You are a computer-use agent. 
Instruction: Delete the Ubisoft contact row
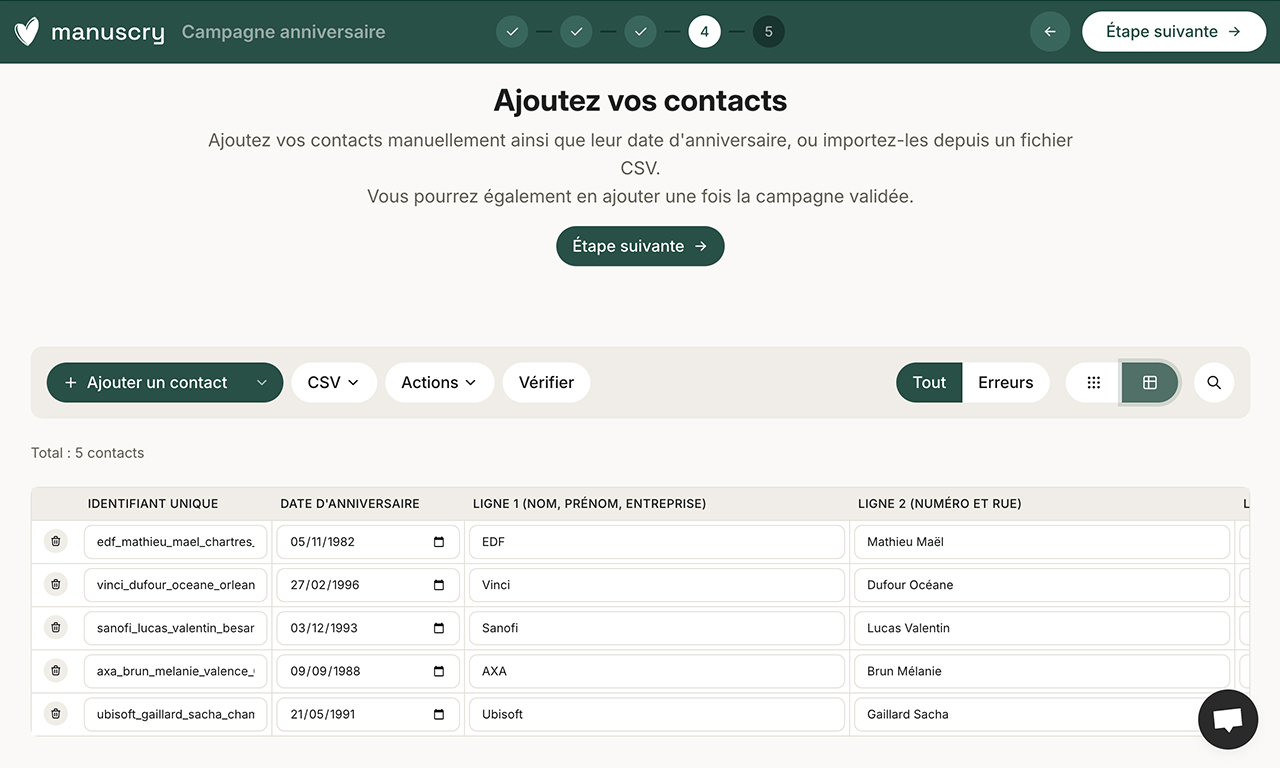(x=55, y=714)
